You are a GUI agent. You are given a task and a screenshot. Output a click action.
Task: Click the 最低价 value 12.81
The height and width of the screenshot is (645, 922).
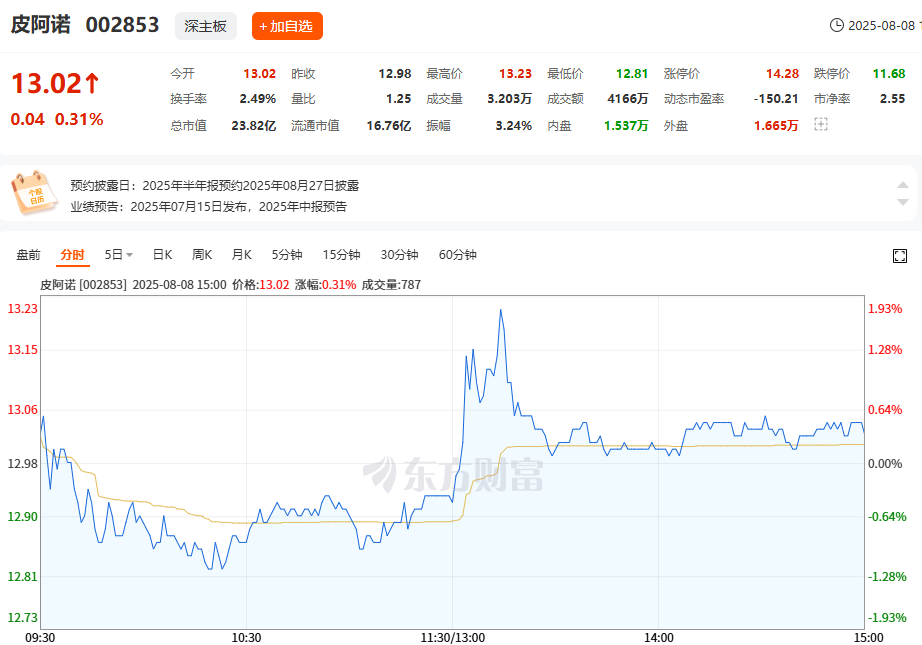click(x=632, y=73)
